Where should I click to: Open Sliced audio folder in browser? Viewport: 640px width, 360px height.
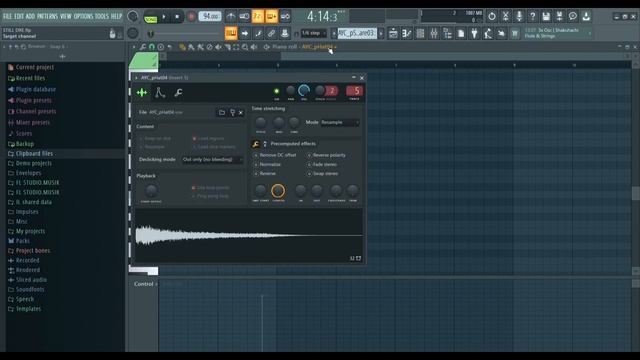(31, 280)
